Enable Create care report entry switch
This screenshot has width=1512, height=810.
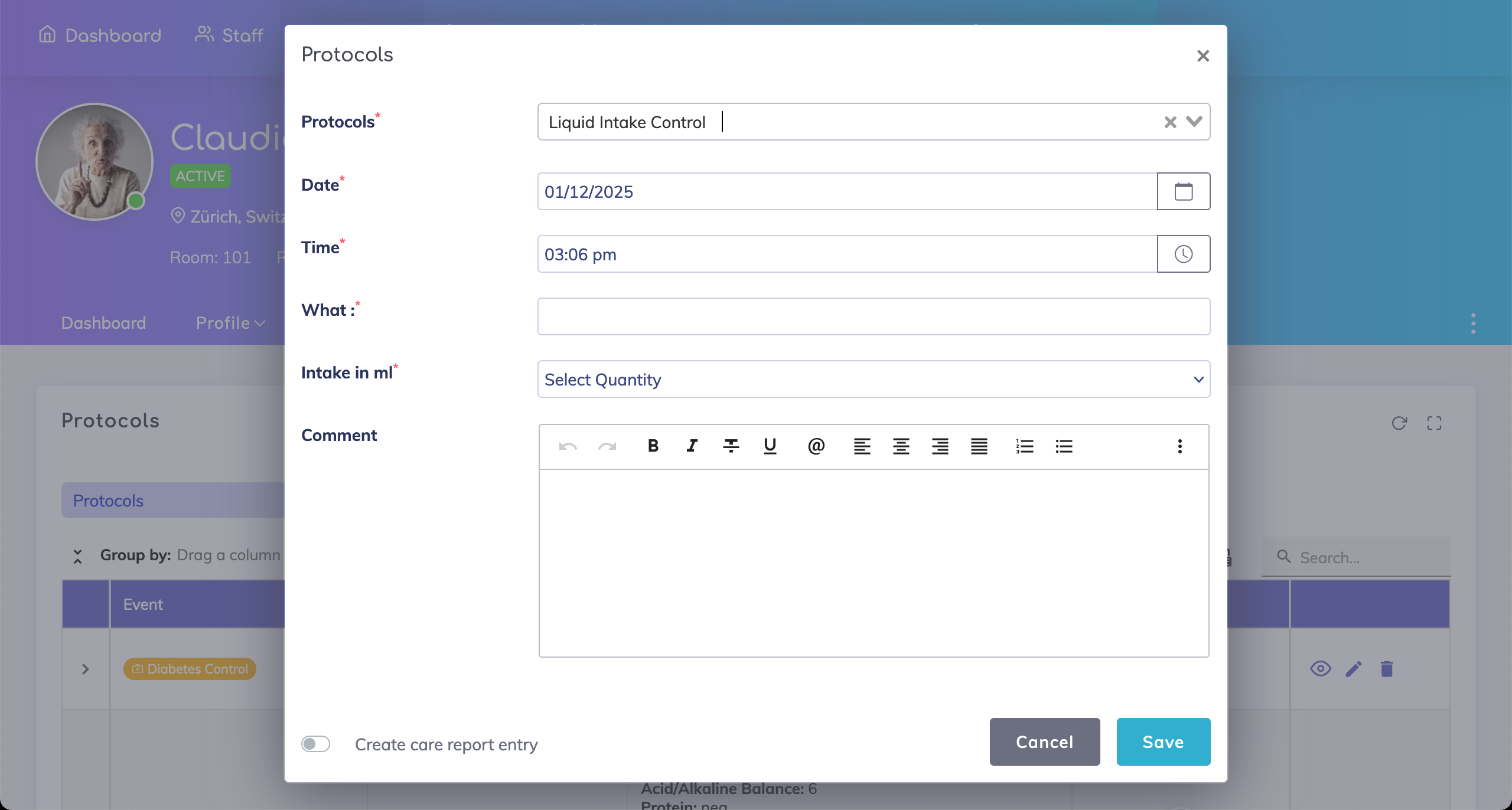pos(315,744)
